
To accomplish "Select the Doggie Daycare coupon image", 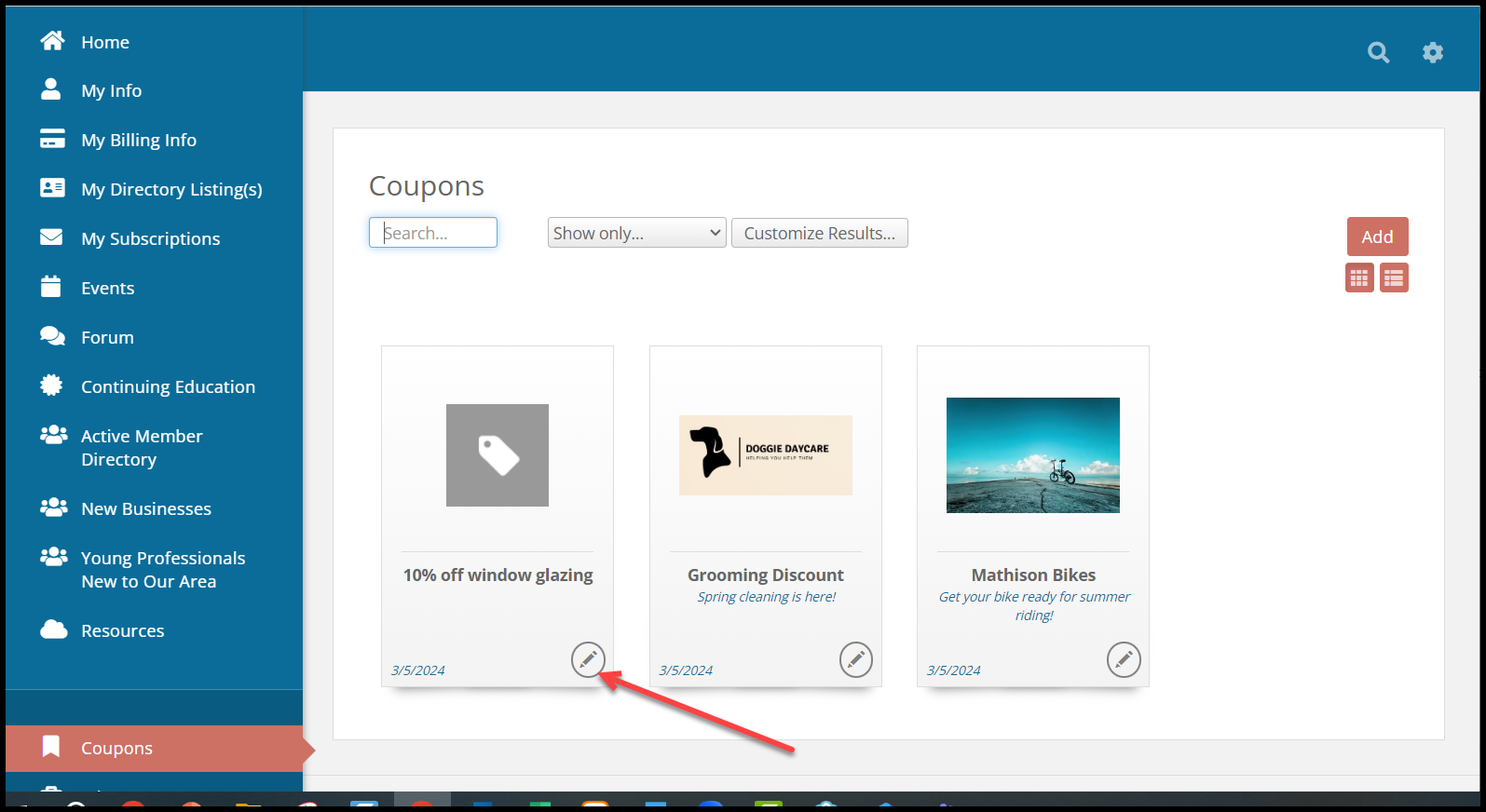I will click(x=765, y=455).
